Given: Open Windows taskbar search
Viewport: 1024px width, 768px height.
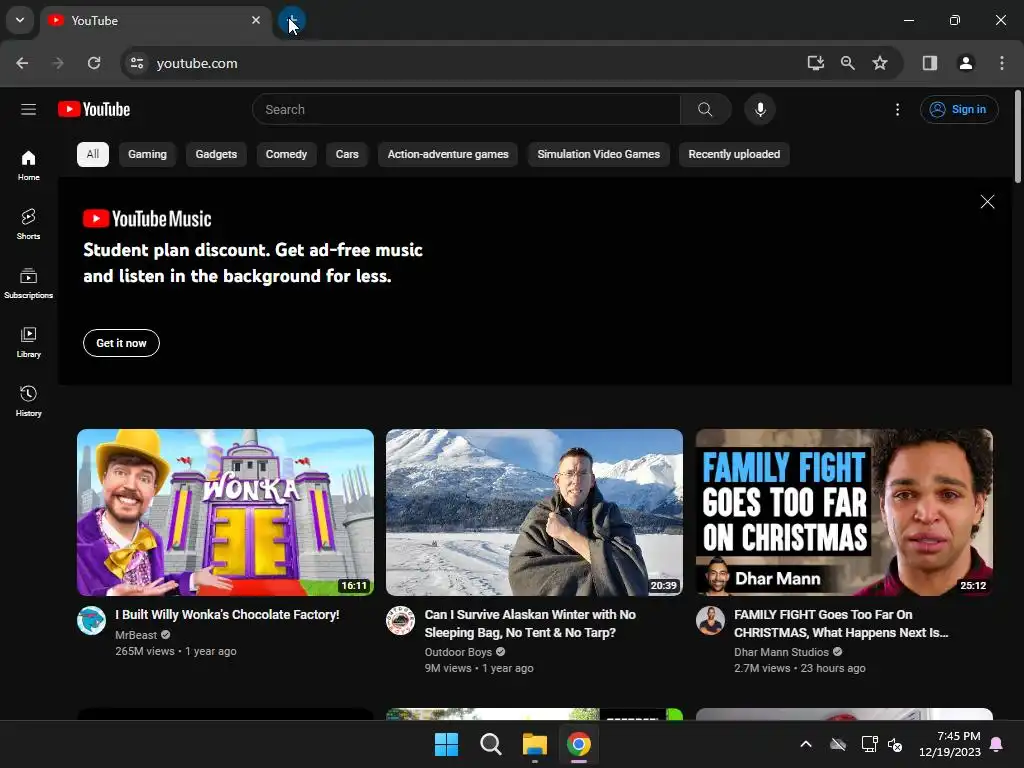Looking at the screenshot, I should click(490, 744).
